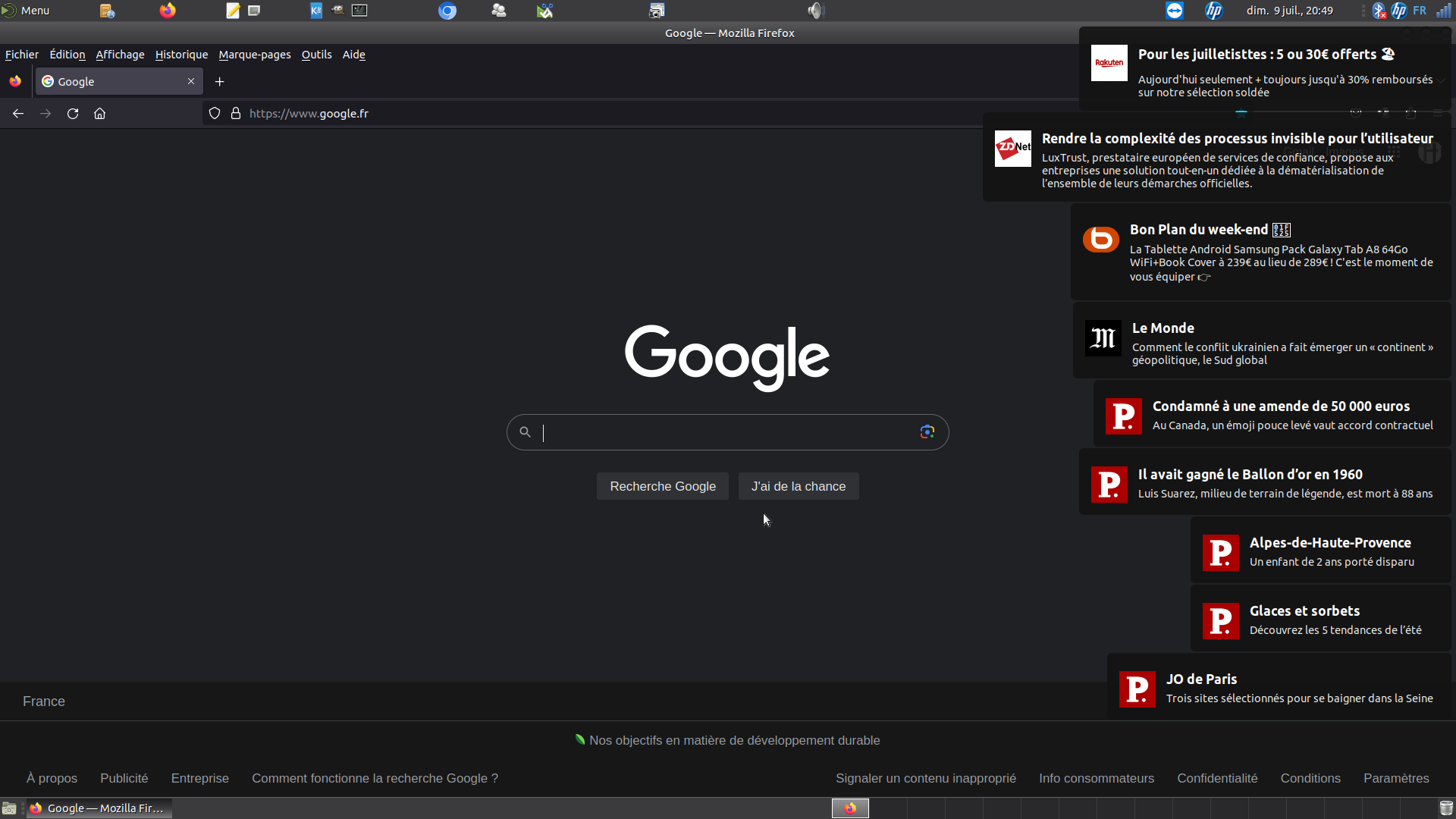This screenshot has height=819, width=1456.
Task: Open the terminal launcher in the panel
Action: coord(359,11)
